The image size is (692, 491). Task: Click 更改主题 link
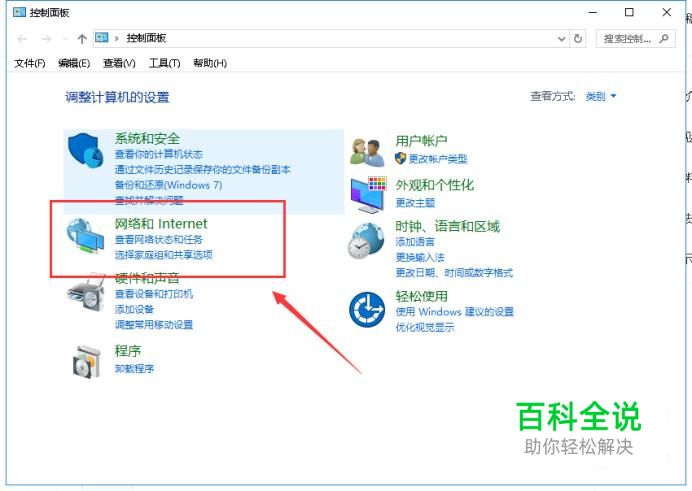(x=415, y=202)
